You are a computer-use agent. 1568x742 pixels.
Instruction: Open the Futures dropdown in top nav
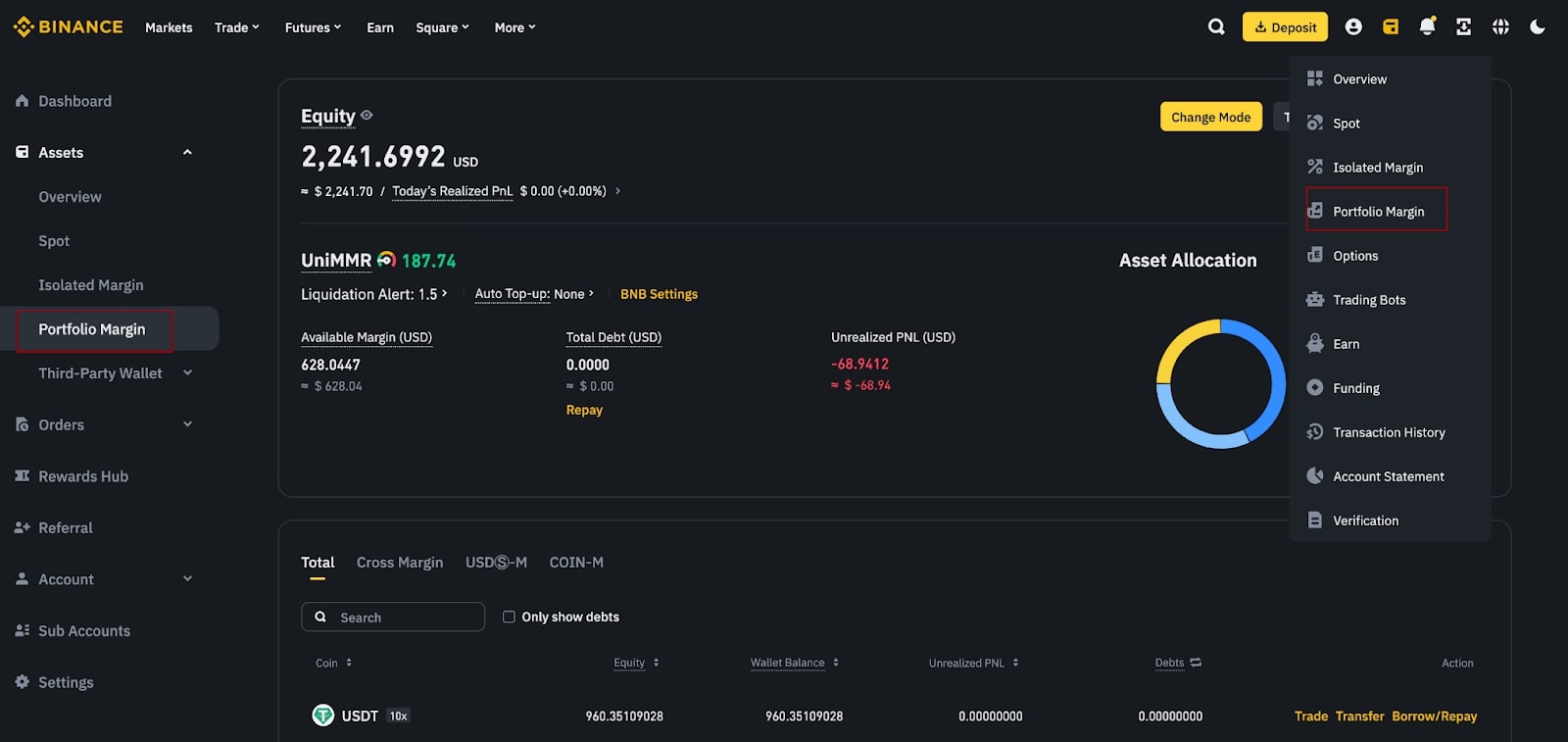313,27
